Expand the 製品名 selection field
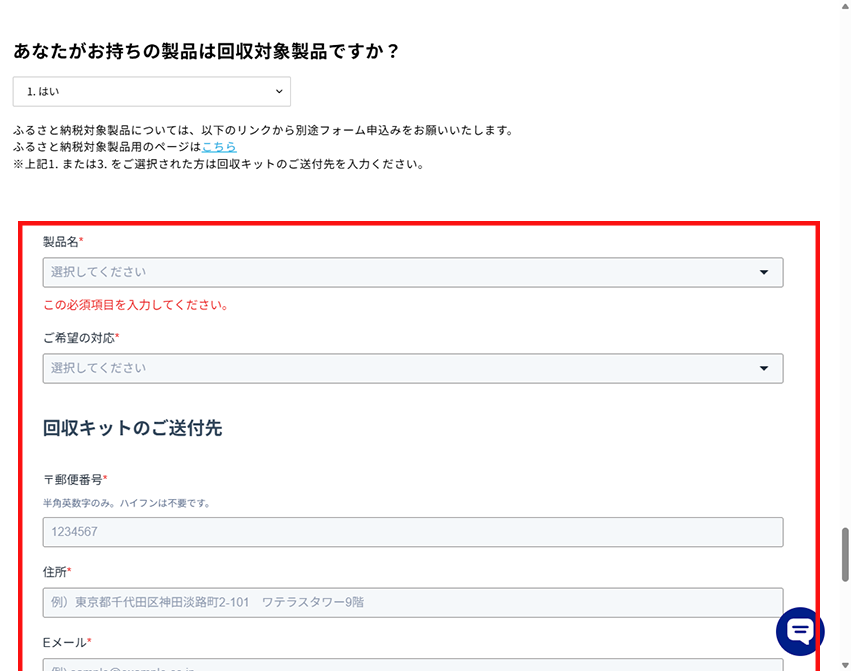This screenshot has width=851, height=671. [x=400, y=272]
